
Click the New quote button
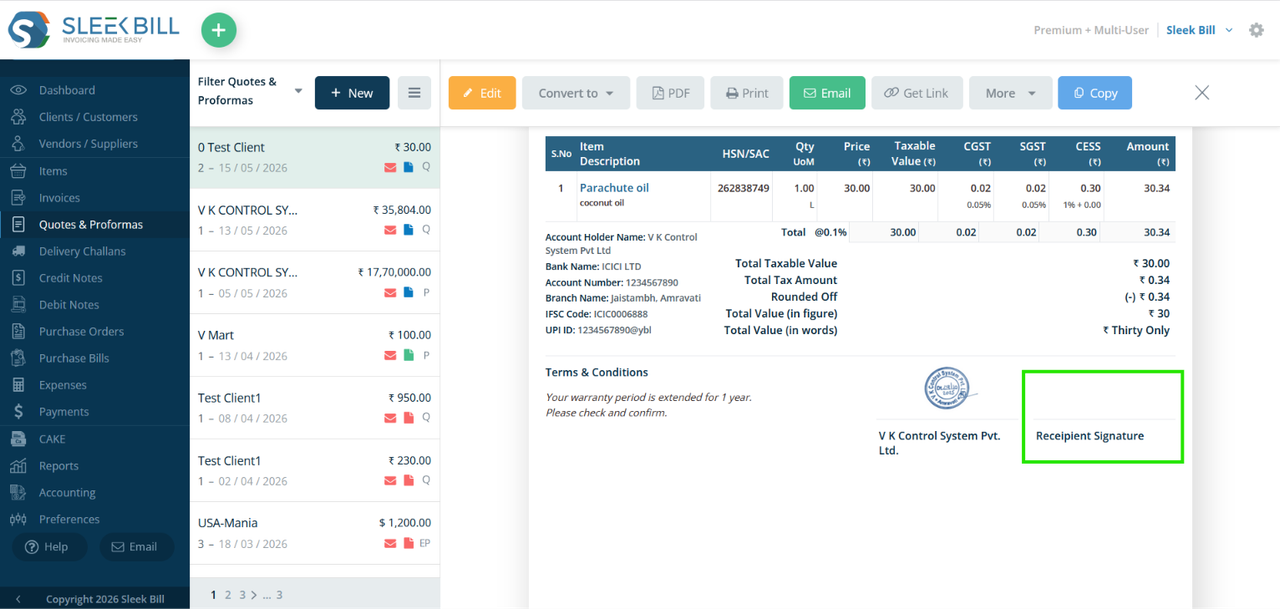[x=352, y=93]
